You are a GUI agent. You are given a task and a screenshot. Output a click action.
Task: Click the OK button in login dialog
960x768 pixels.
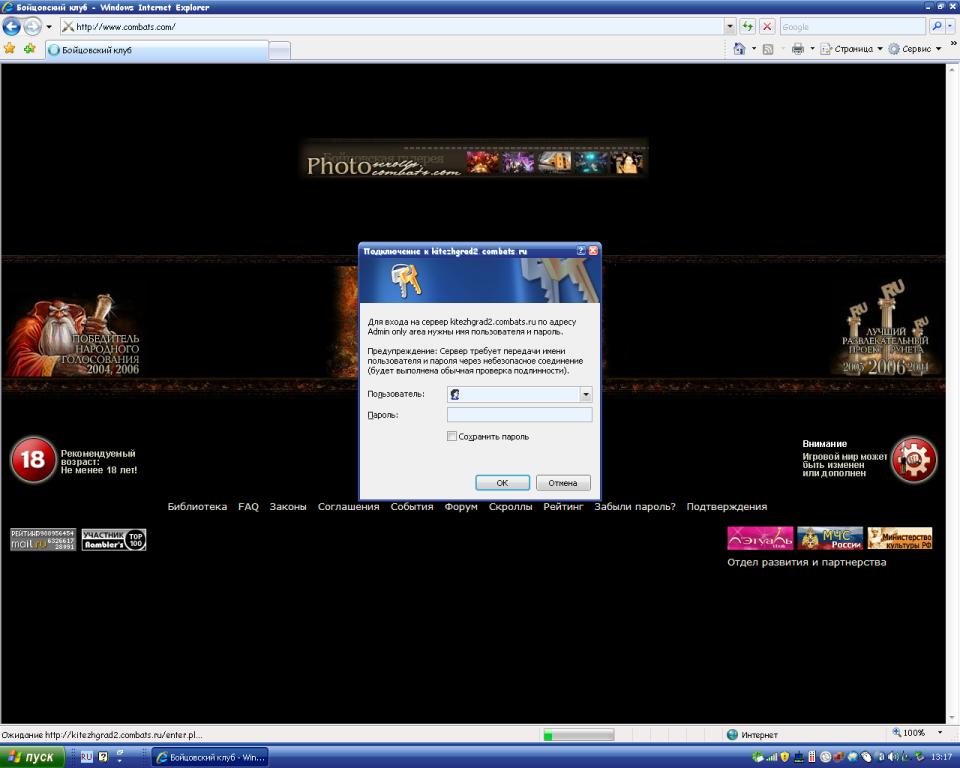pyautogui.click(x=502, y=483)
